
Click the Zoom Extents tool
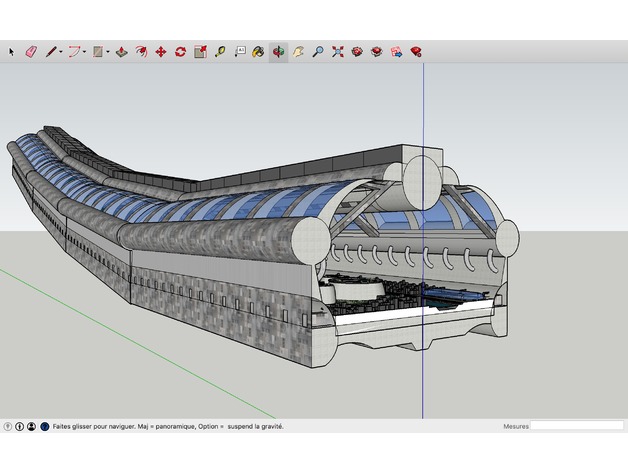[337, 51]
